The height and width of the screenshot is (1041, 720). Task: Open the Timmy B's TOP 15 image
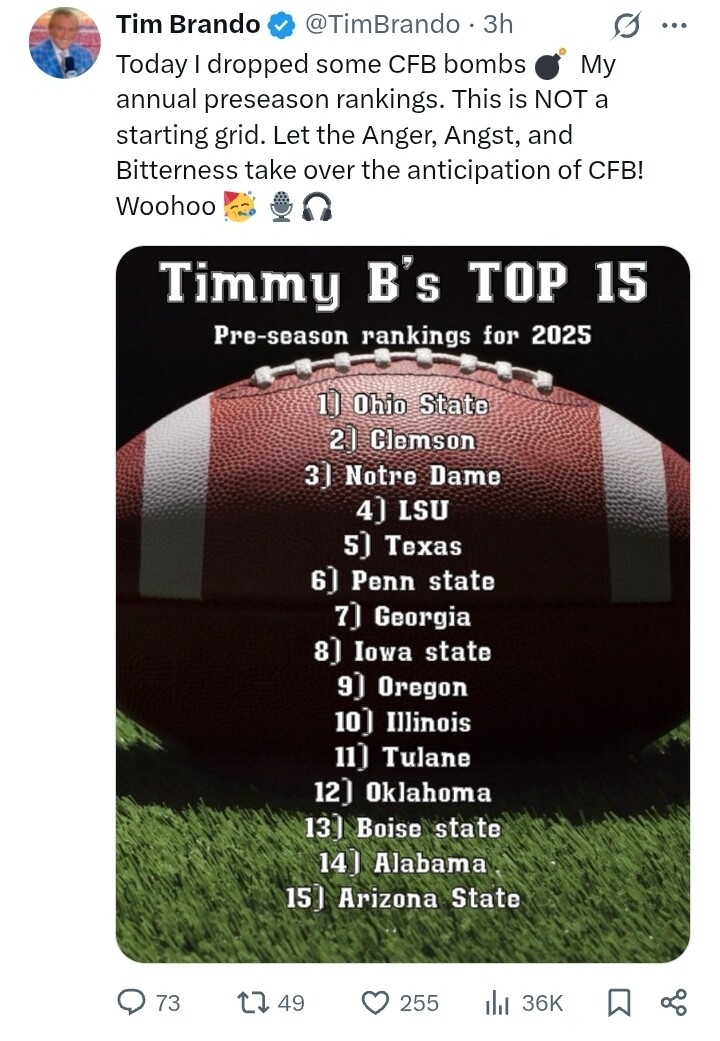pyautogui.click(x=403, y=604)
